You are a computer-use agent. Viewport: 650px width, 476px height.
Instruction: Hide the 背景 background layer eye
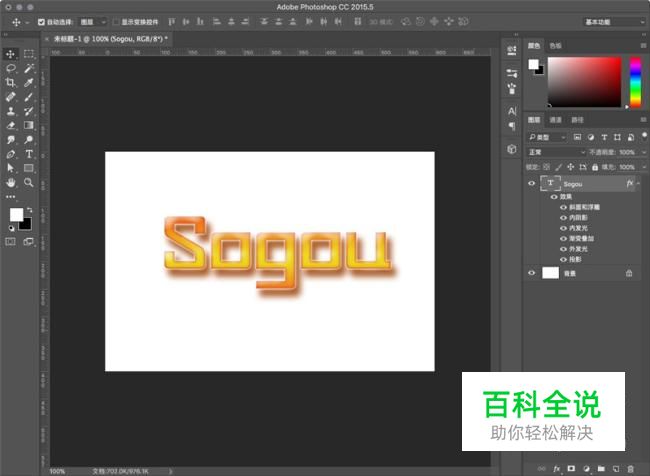[531, 273]
